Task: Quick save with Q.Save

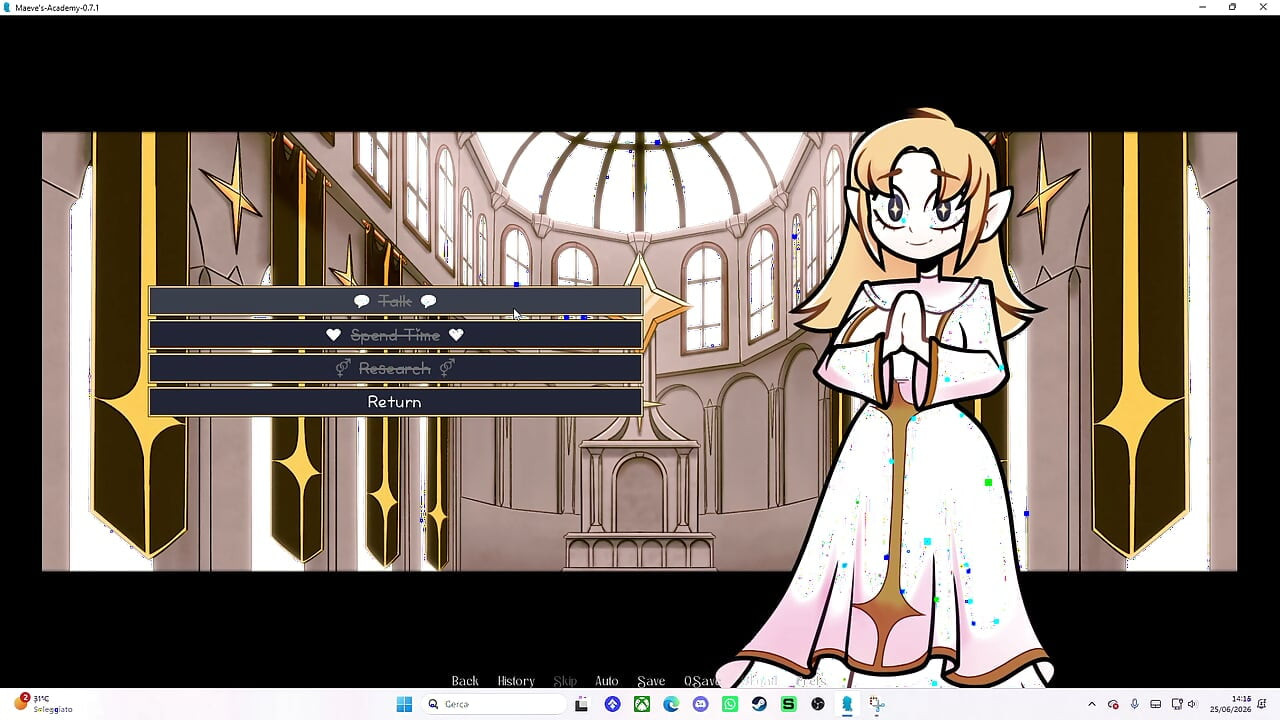Action: point(701,681)
